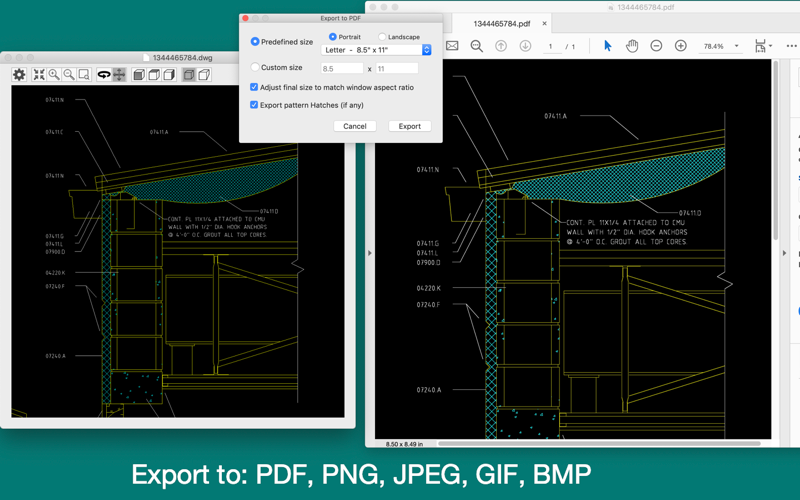Choose Landscape orientation
The height and width of the screenshot is (500, 800).
point(382,37)
